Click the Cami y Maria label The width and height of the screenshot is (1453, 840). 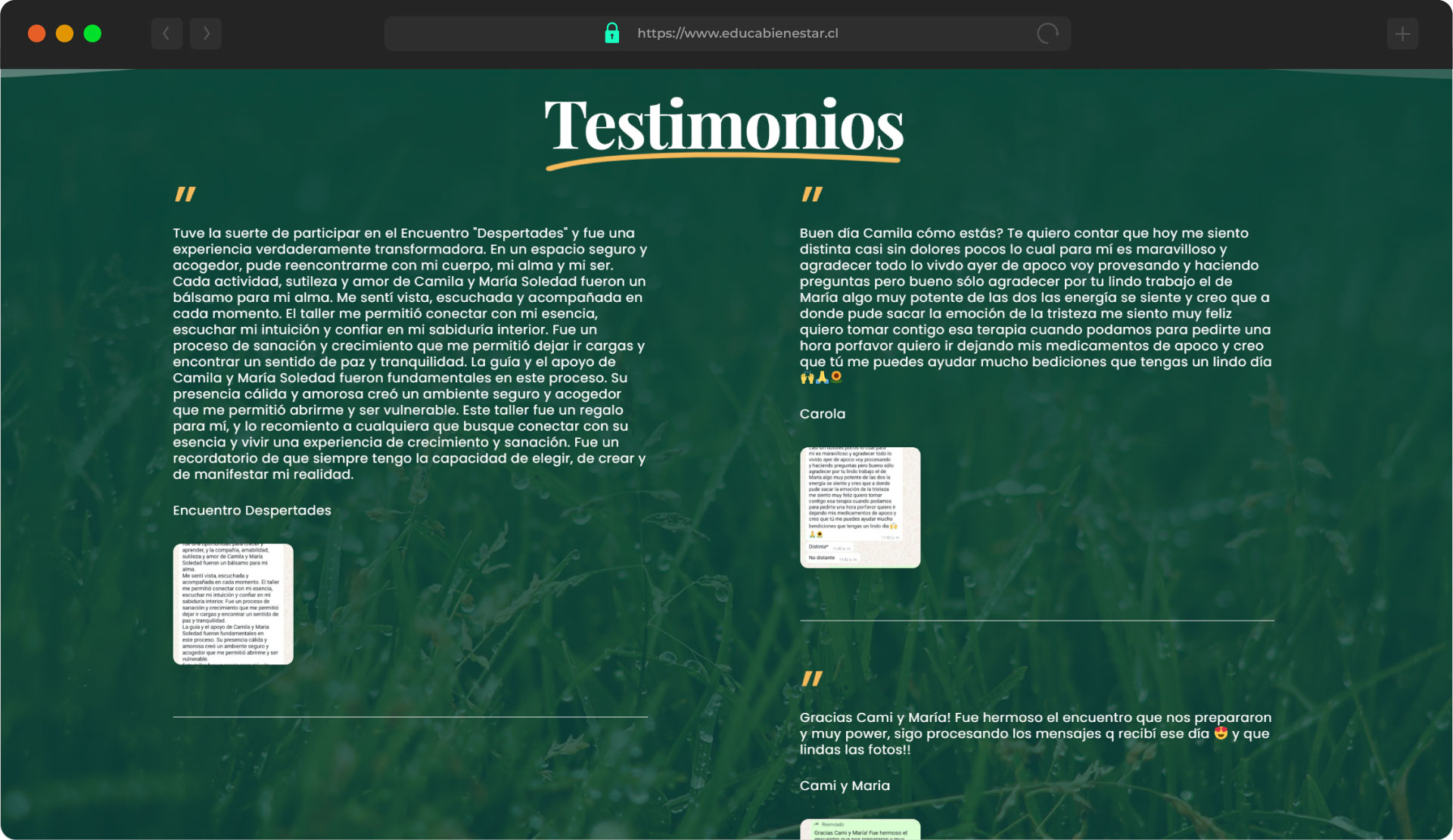click(845, 786)
